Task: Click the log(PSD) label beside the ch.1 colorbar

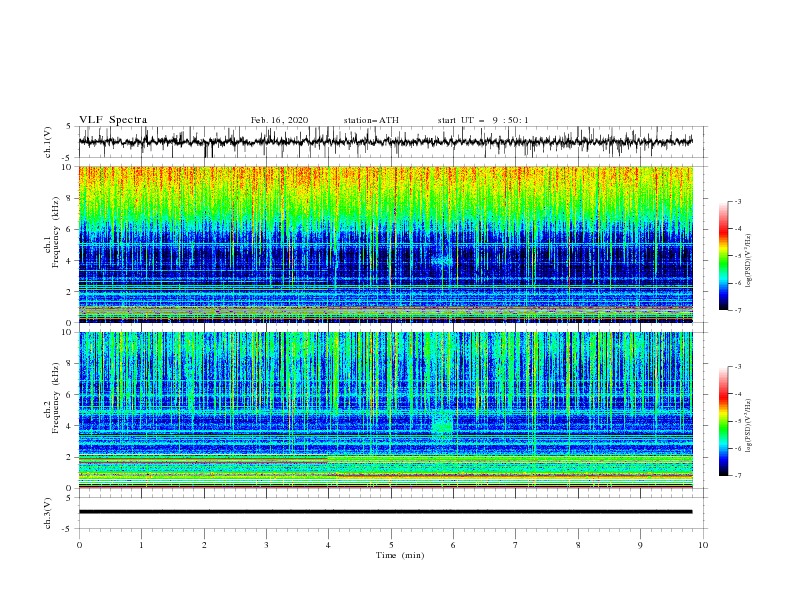Action: [x=749, y=260]
